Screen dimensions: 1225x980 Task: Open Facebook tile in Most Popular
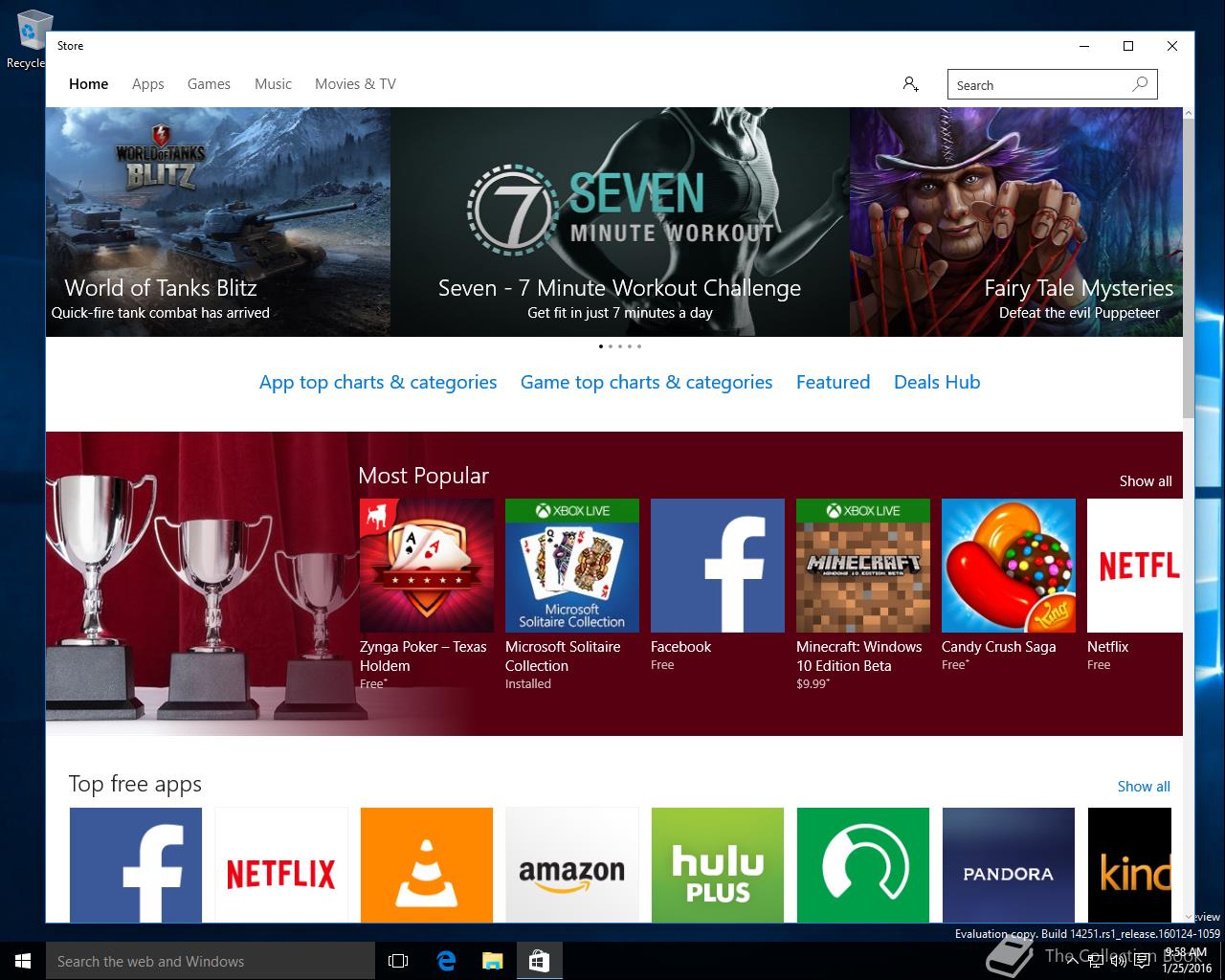[x=718, y=565]
